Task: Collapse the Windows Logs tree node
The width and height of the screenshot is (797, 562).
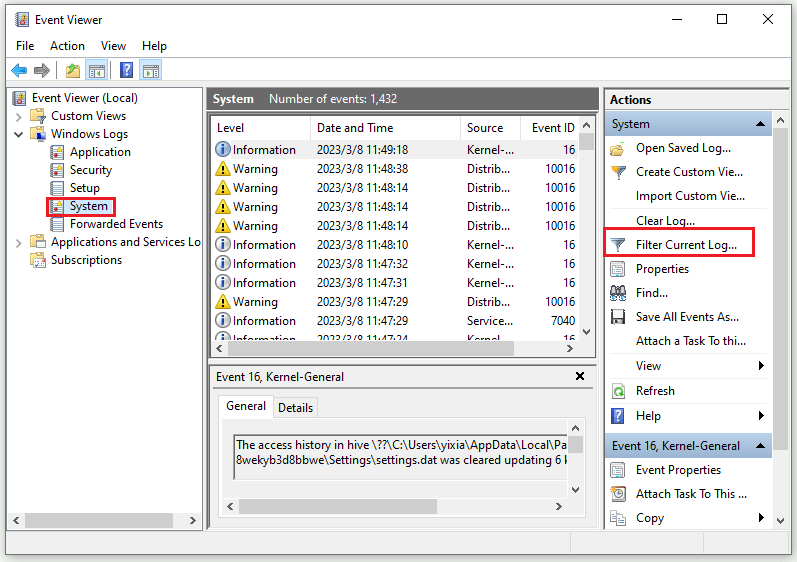Action: [19, 135]
